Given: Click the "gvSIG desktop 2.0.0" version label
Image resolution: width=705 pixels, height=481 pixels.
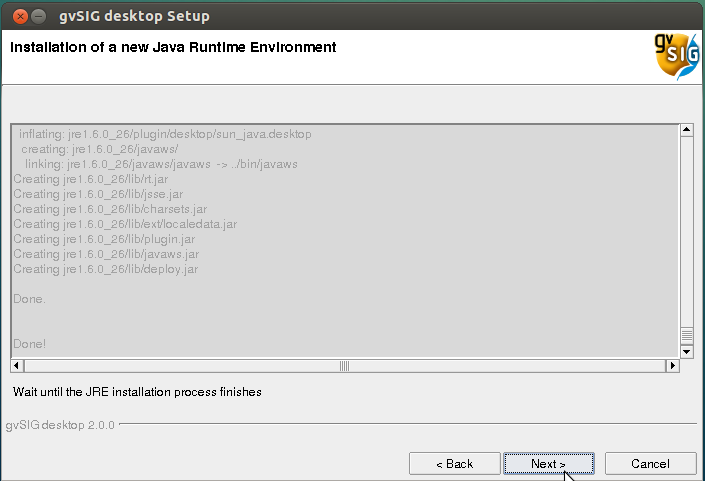Looking at the screenshot, I should (x=60, y=425).
